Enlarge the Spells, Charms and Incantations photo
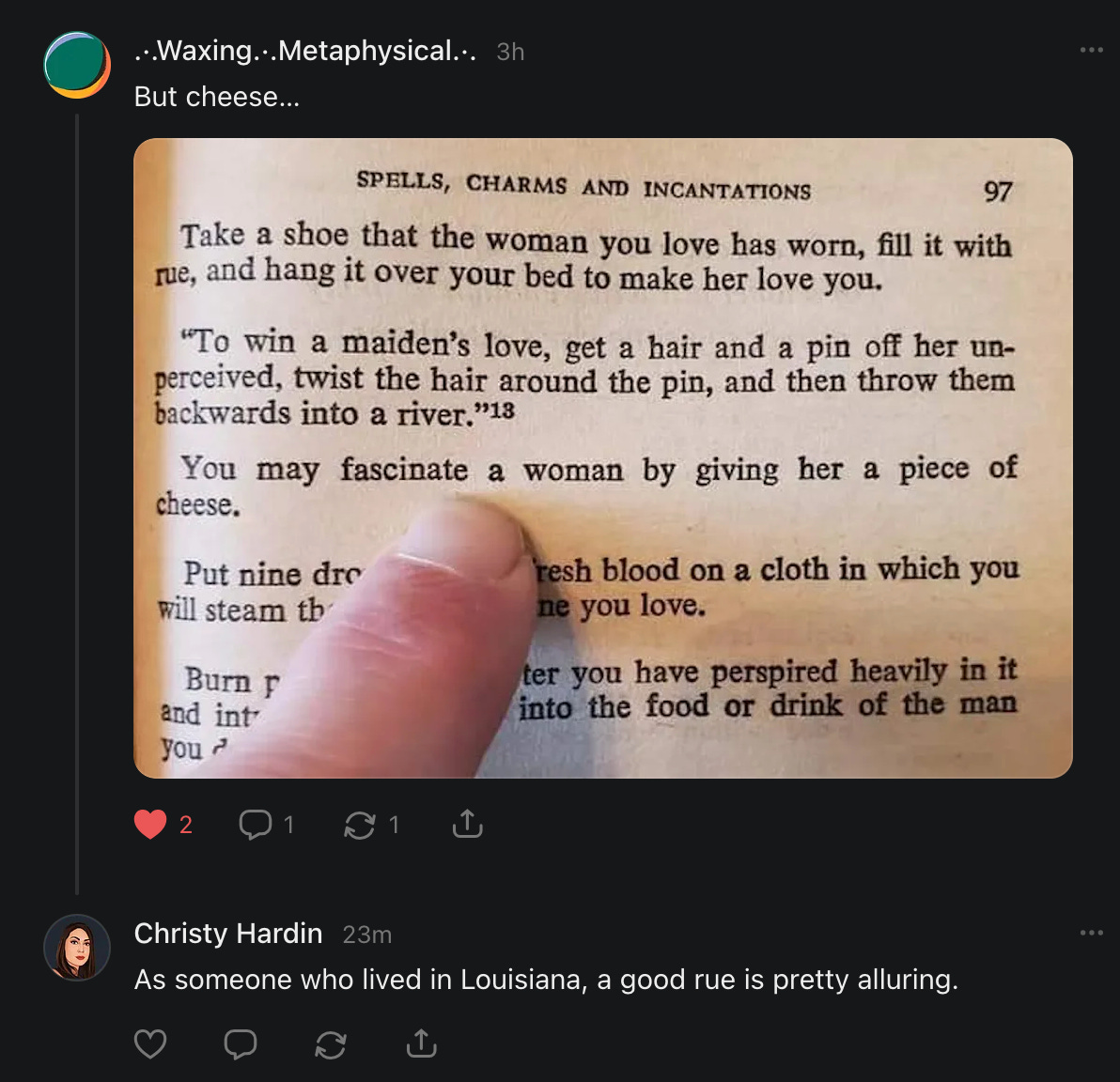The width and height of the screenshot is (1120, 1082). point(603,457)
